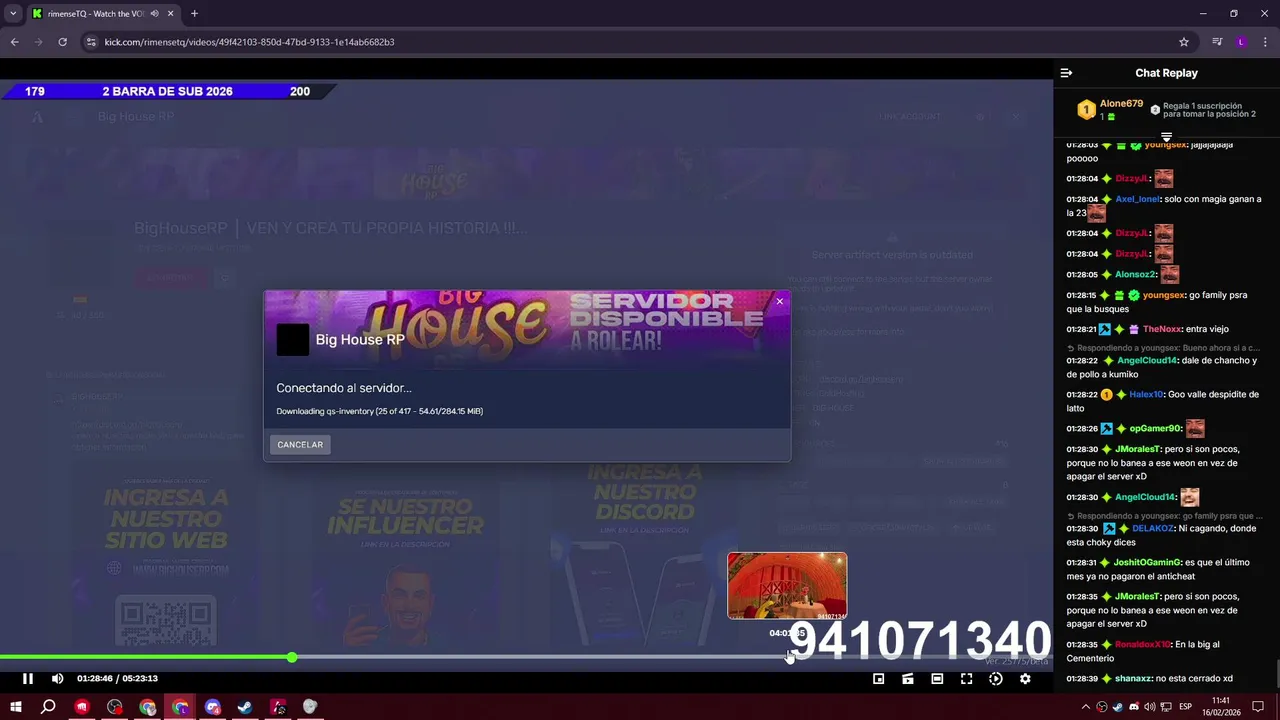Click the qs-inventory download progress text
The image size is (1280, 720).
click(379, 411)
